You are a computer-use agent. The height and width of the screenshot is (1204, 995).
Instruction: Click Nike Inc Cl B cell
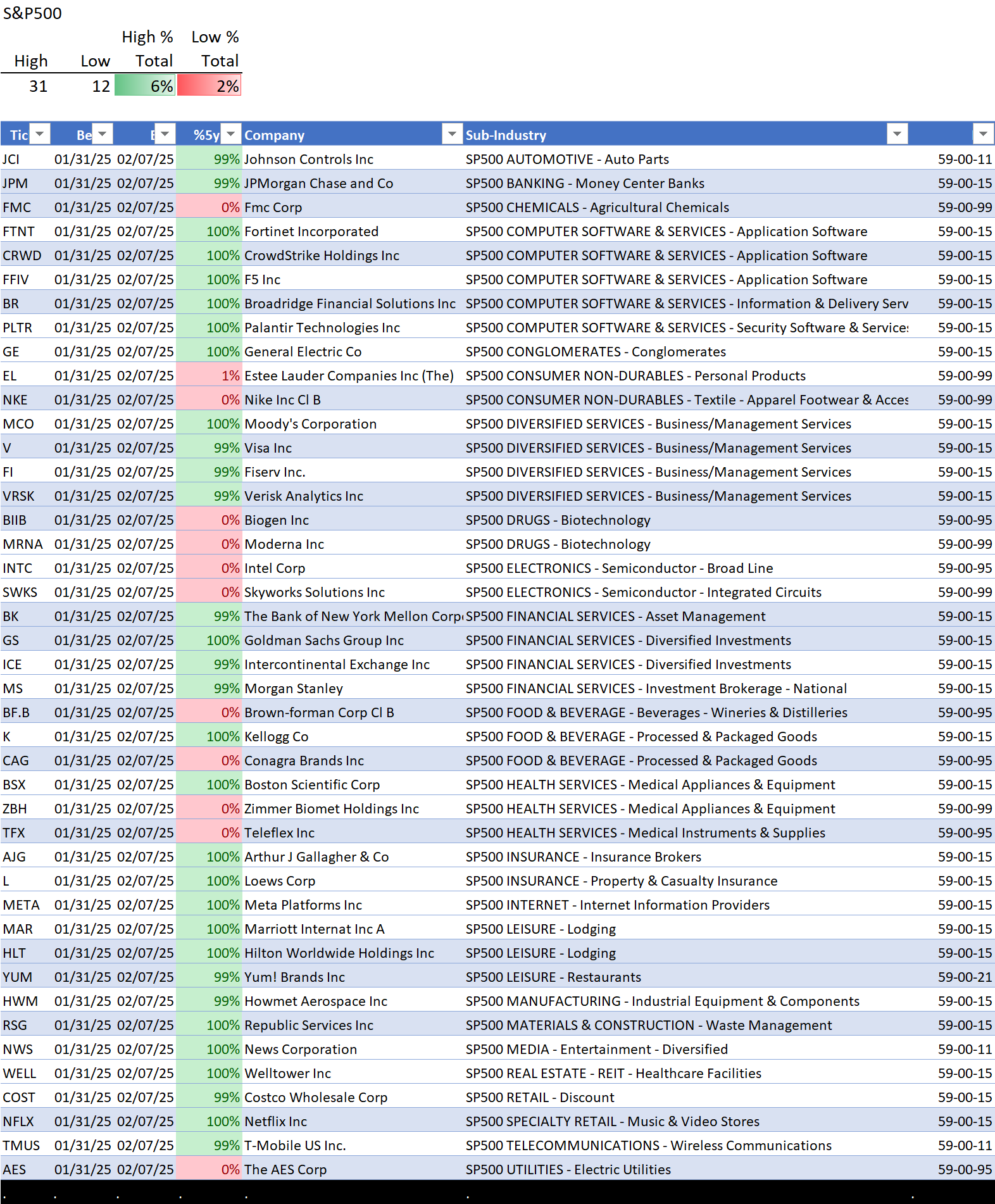pyautogui.click(x=352, y=399)
